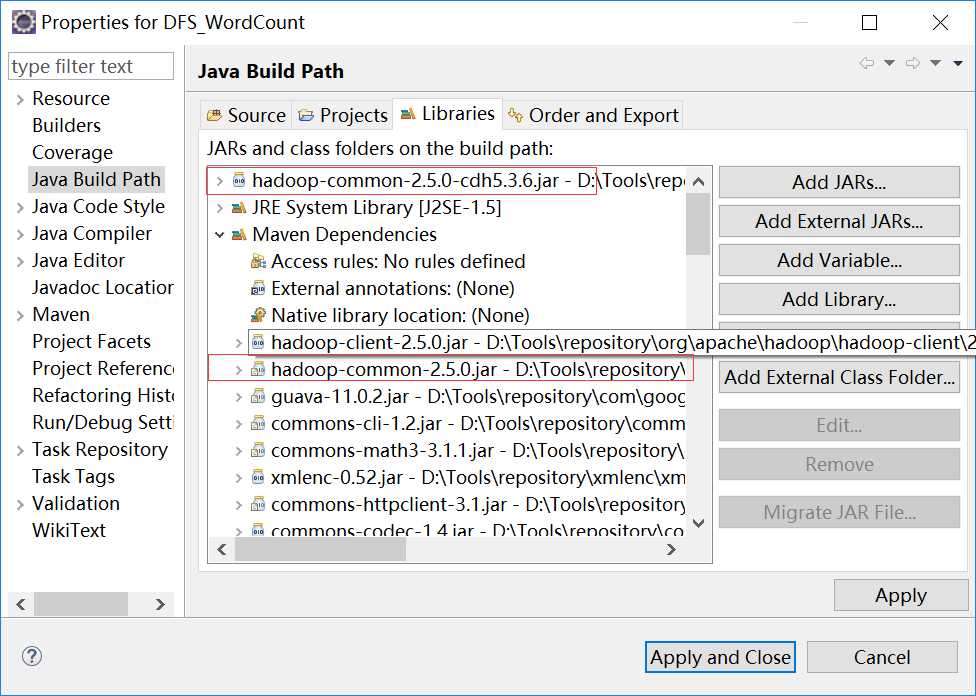Click the commons-cli-1.2.jar icon
This screenshot has height=696, width=976.
point(258,423)
